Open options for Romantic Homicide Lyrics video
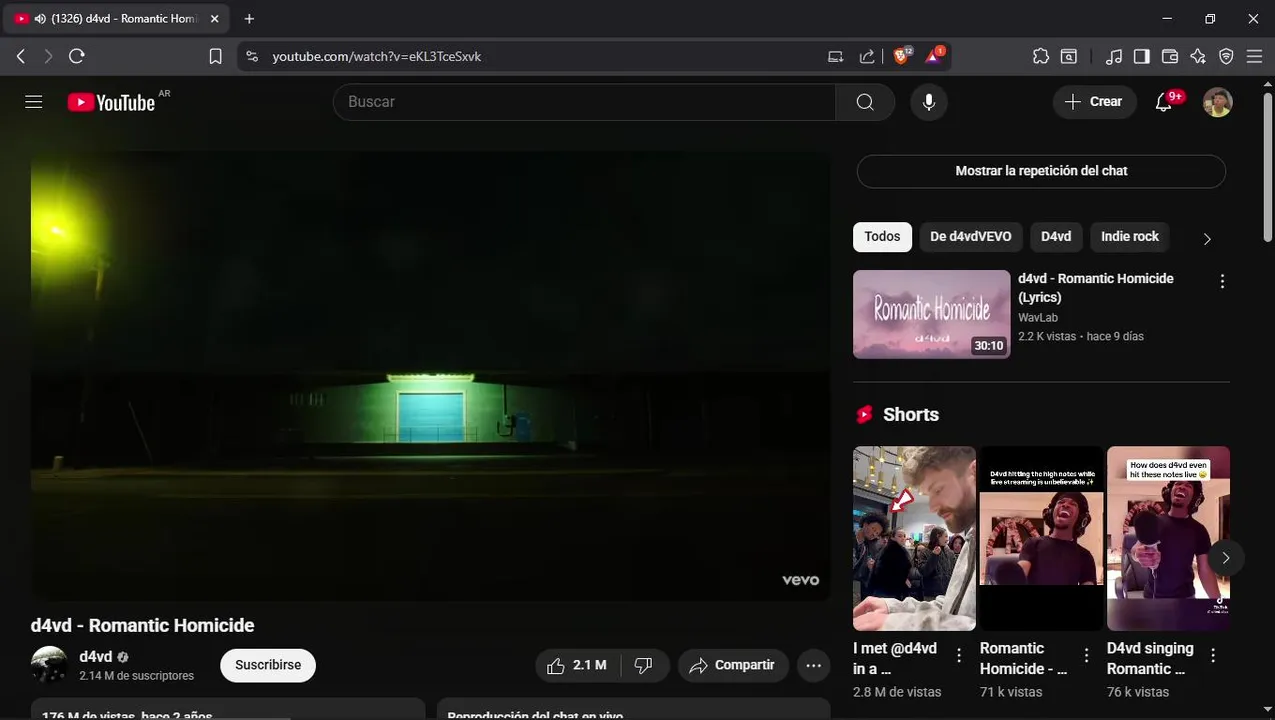The width and height of the screenshot is (1275, 720). [x=1222, y=282]
